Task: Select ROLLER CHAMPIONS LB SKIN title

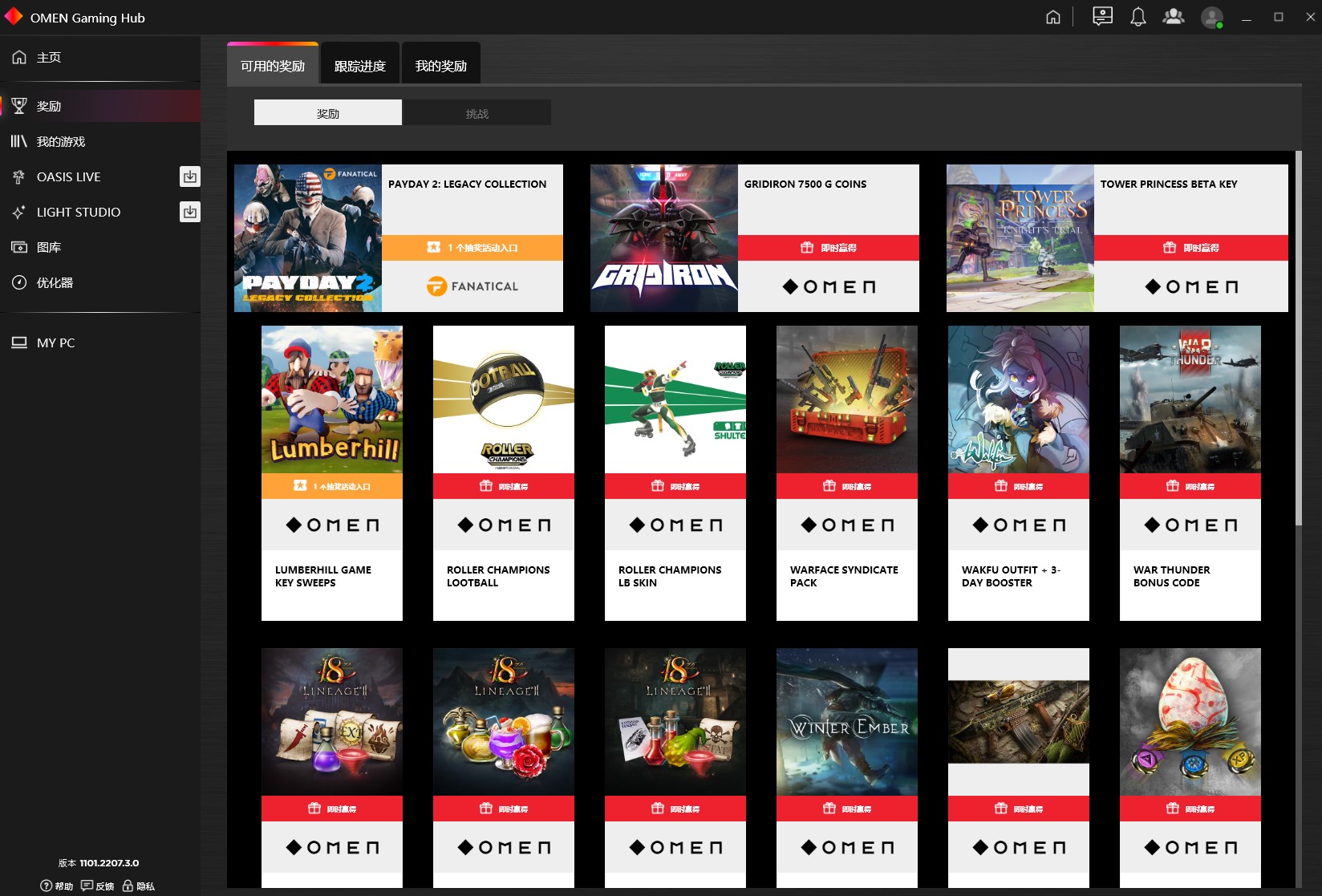Action: click(670, 576)
